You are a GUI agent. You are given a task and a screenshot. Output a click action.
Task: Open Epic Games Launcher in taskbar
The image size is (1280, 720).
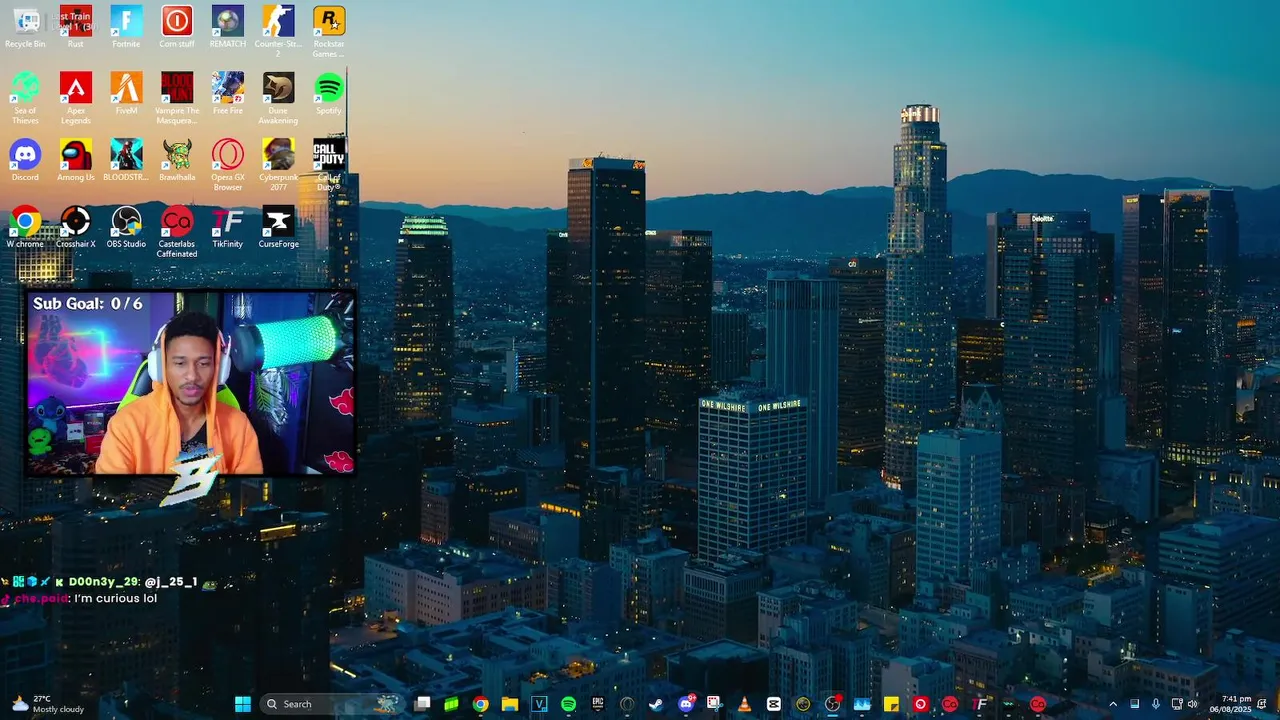[x=598, y=704]
